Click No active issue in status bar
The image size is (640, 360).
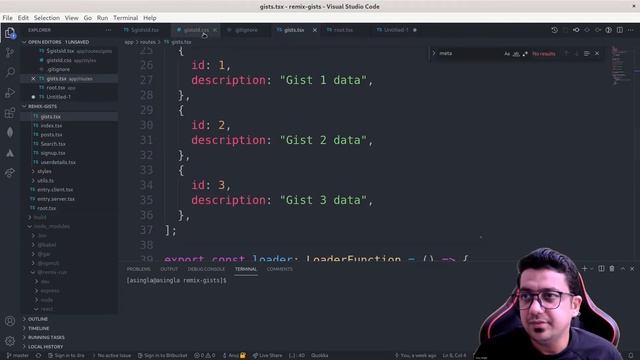tap(111, 356)
